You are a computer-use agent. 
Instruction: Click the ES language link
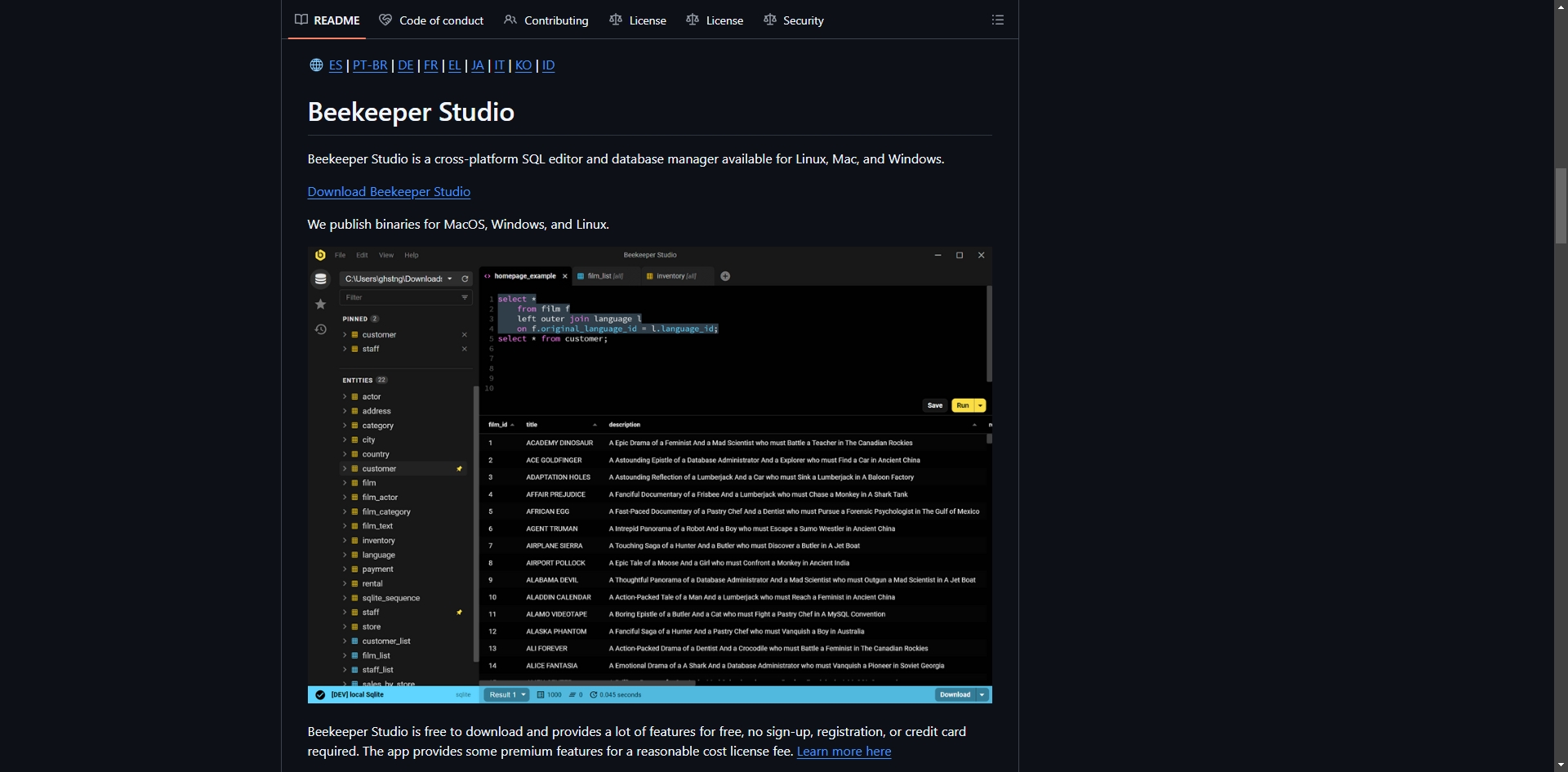pyautogui.click(x=336, y=65)
